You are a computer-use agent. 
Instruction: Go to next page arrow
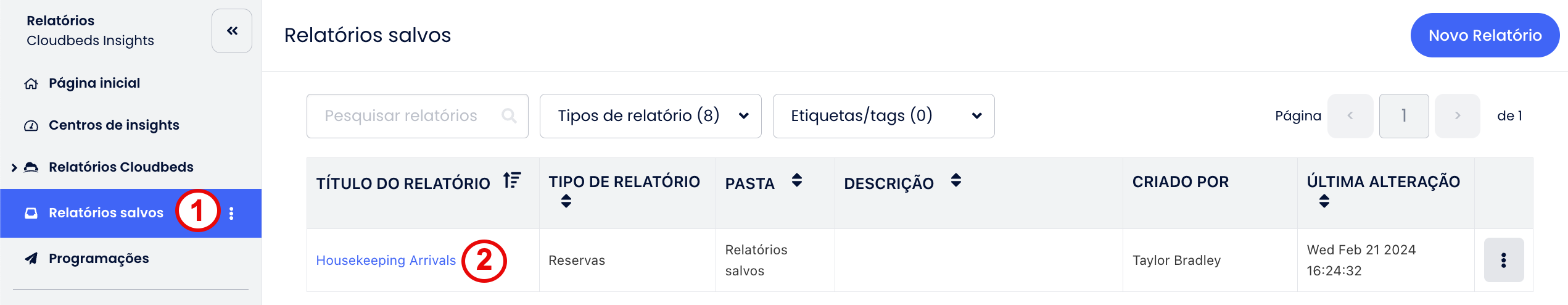point(1458,116)
